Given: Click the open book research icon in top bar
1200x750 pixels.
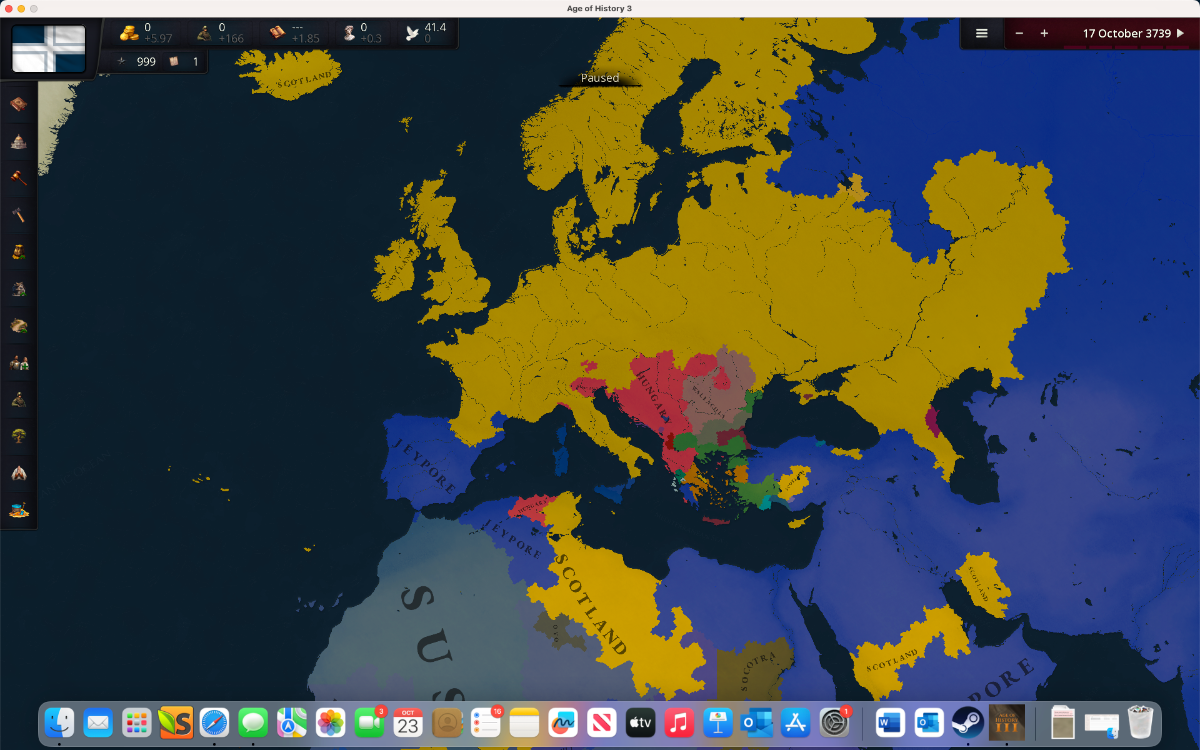Looking at the screenshot, I should 277,33.
